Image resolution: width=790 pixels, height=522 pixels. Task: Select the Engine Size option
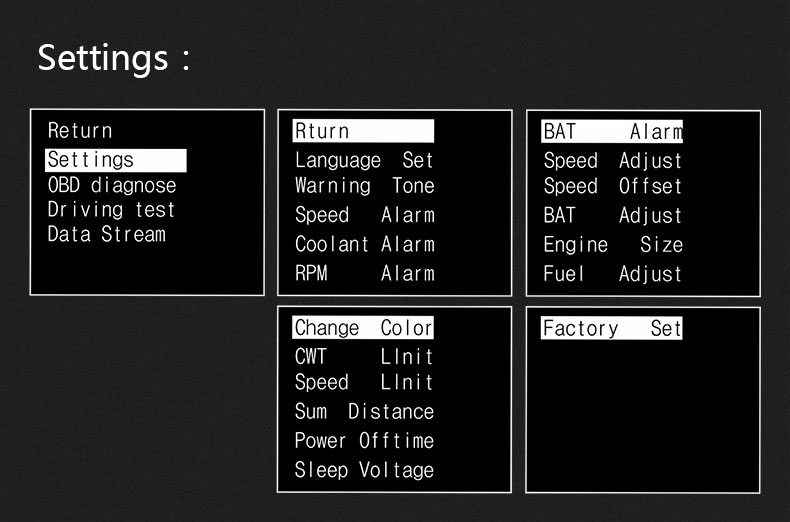613,245
